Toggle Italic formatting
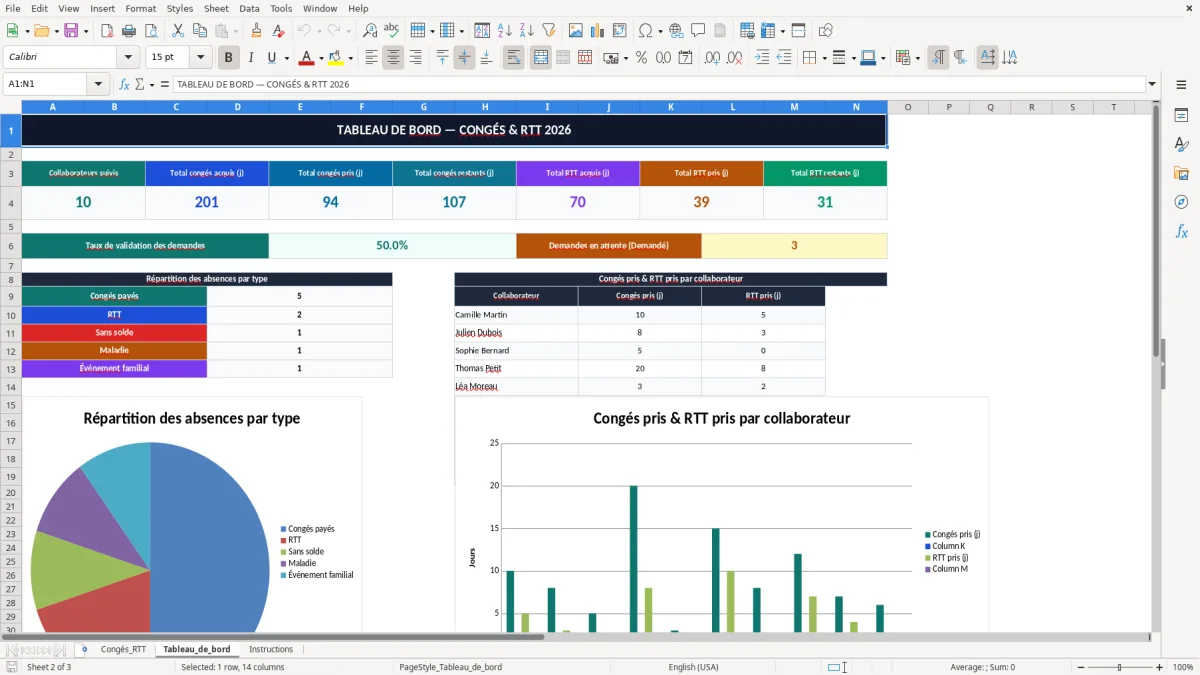Screen dimensions: 1200x675 [x=250, y=58]
